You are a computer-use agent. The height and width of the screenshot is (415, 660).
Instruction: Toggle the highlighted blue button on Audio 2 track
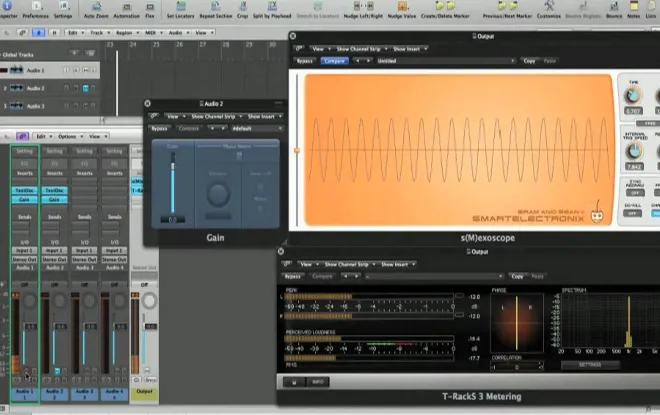(85, 88)
